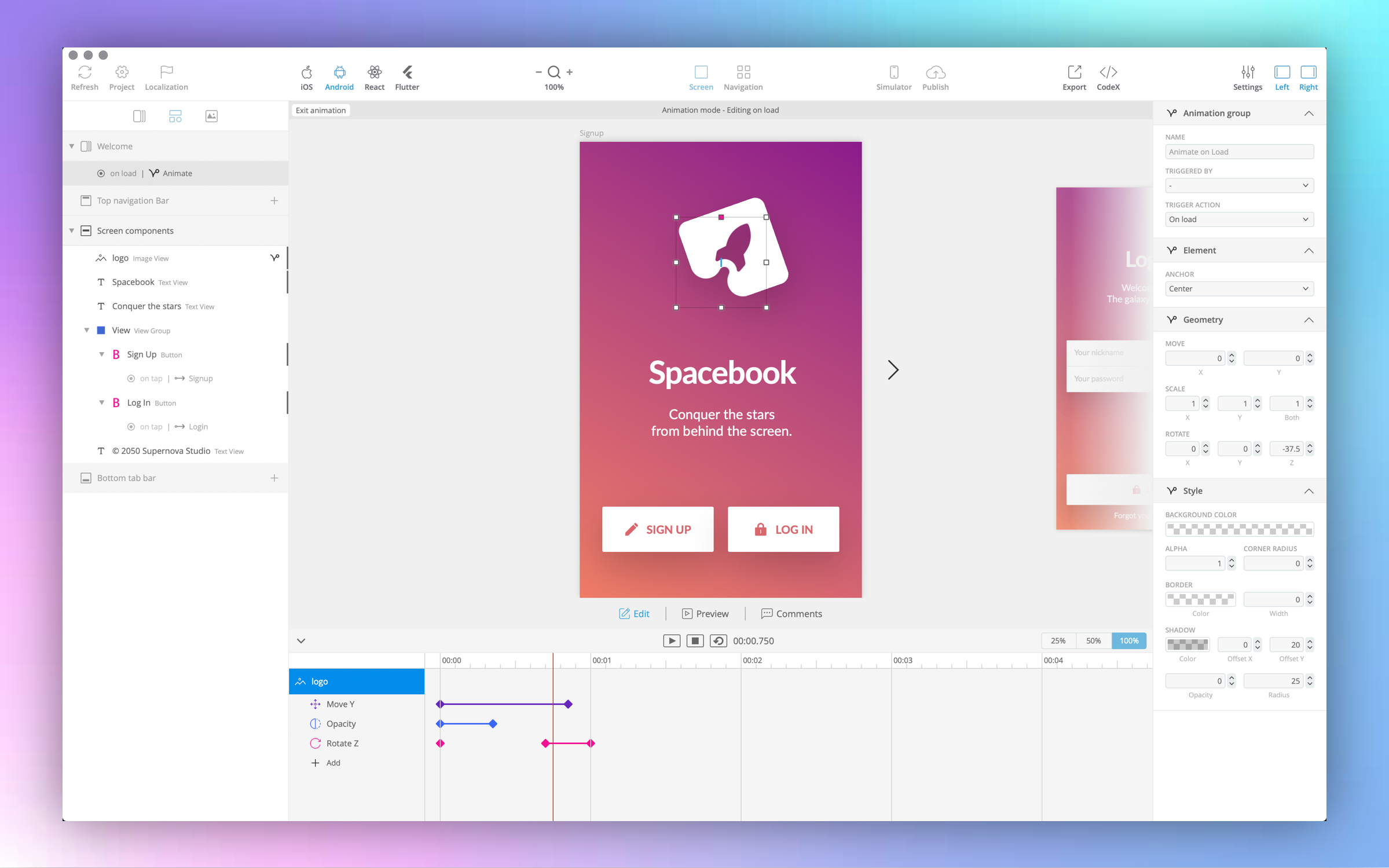Click the Exit animation button

321,110
